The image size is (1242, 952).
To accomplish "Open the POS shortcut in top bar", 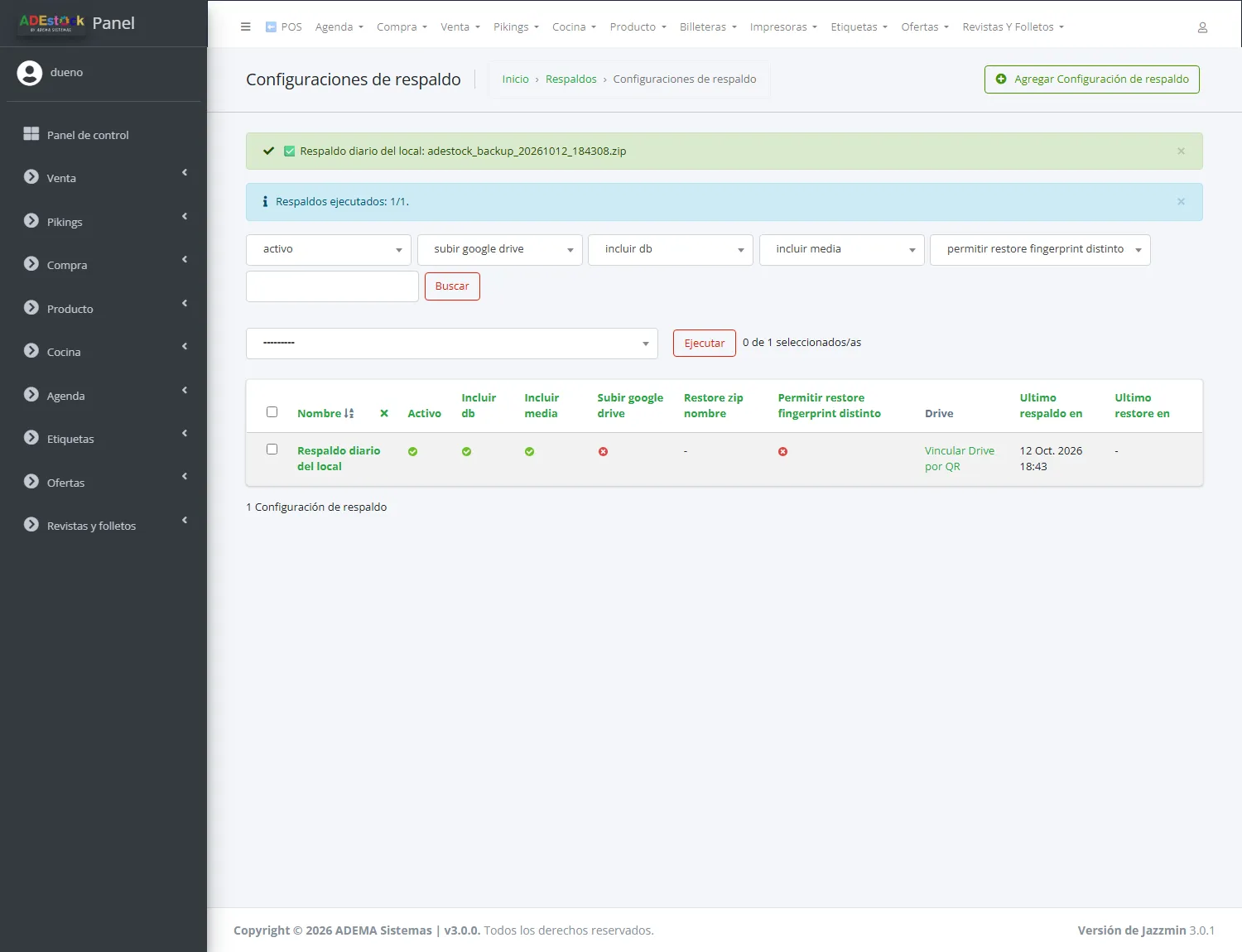I will (x=283, y=27).
